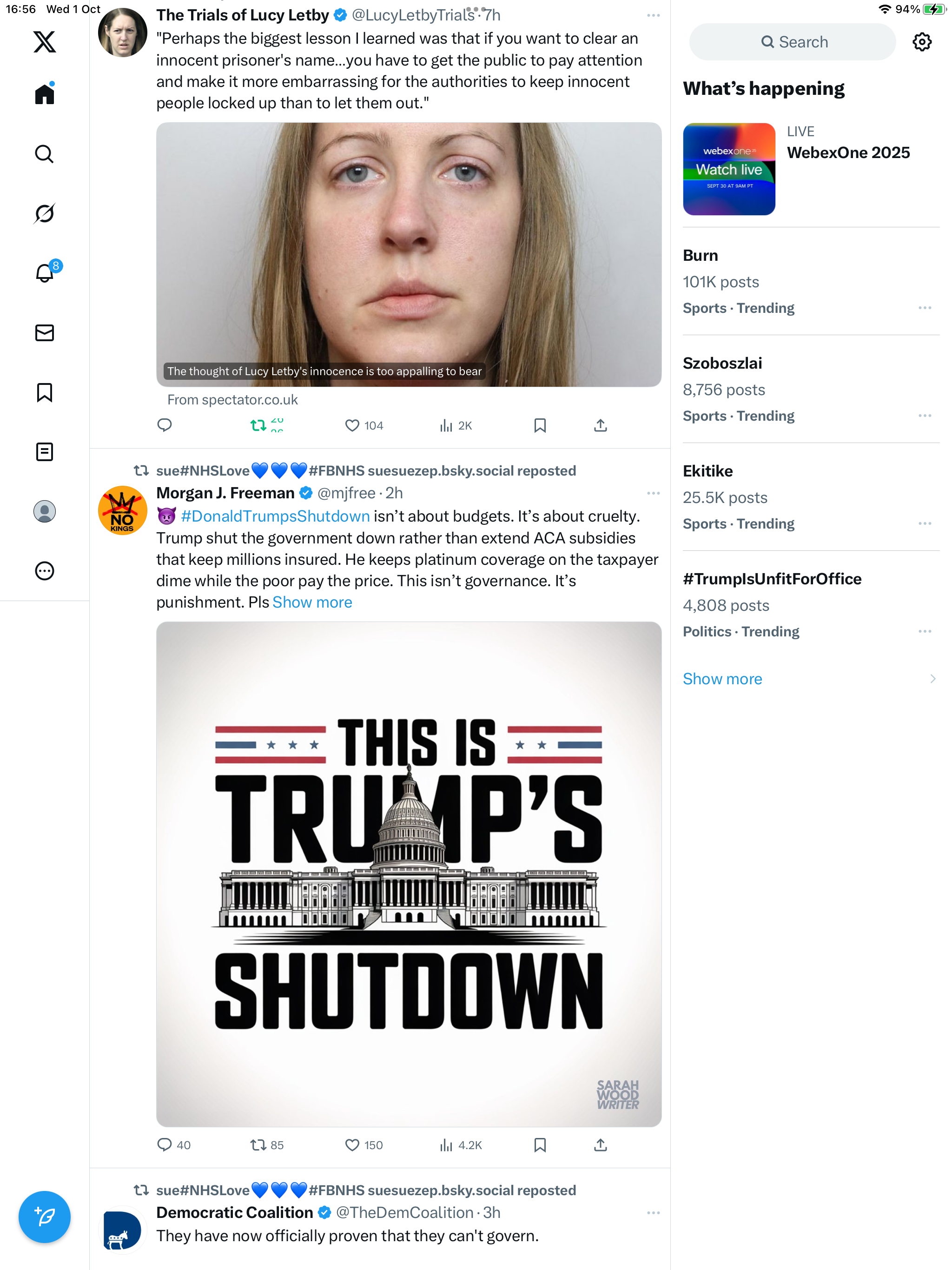Open Bookmarks from the sidebar
Viewport: 952px width, 1270px height.
[x=44, y=393]
